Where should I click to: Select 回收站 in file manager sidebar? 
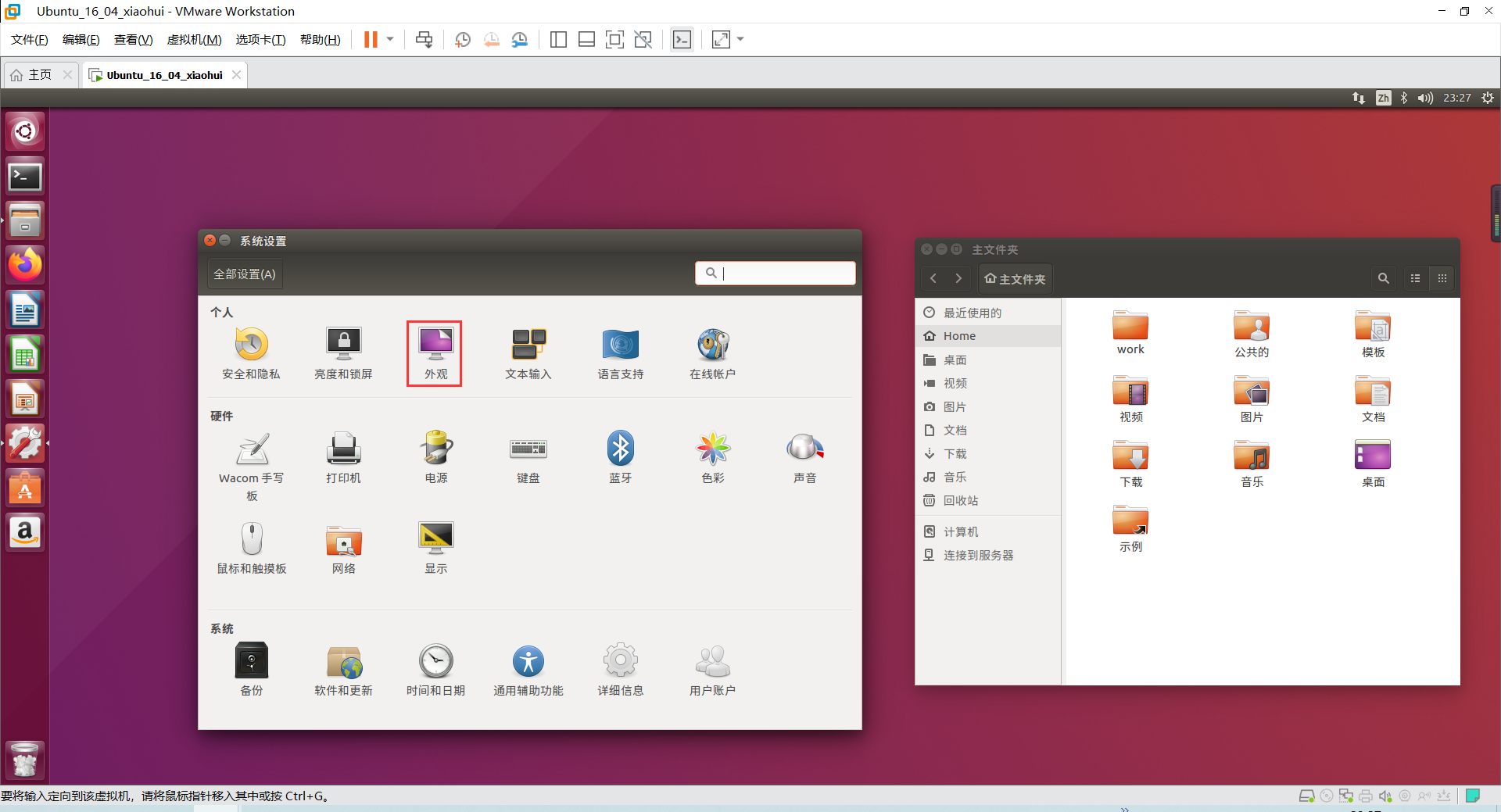[x=988, y=501]
